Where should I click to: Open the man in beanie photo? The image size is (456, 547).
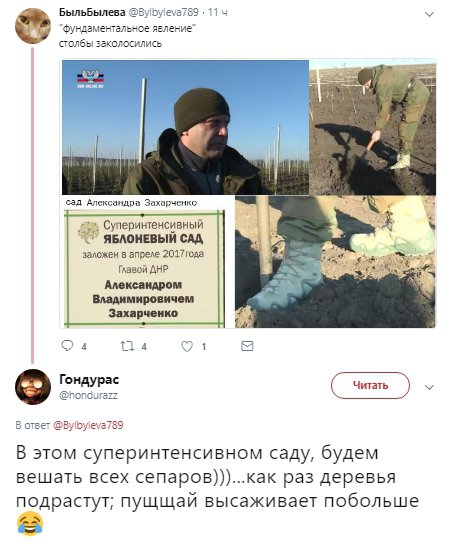coord(185,127)
